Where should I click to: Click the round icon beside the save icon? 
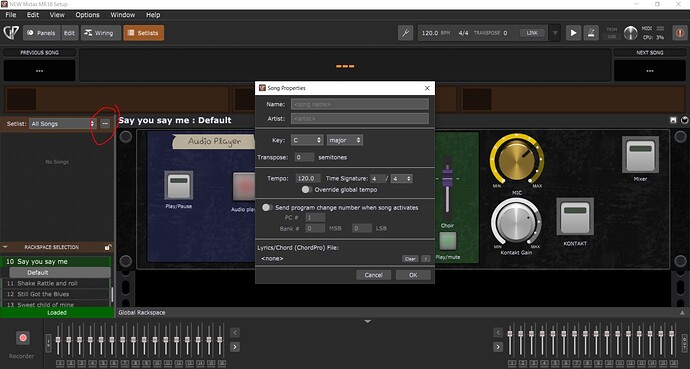pyautogui.click(x=684, y=120)
